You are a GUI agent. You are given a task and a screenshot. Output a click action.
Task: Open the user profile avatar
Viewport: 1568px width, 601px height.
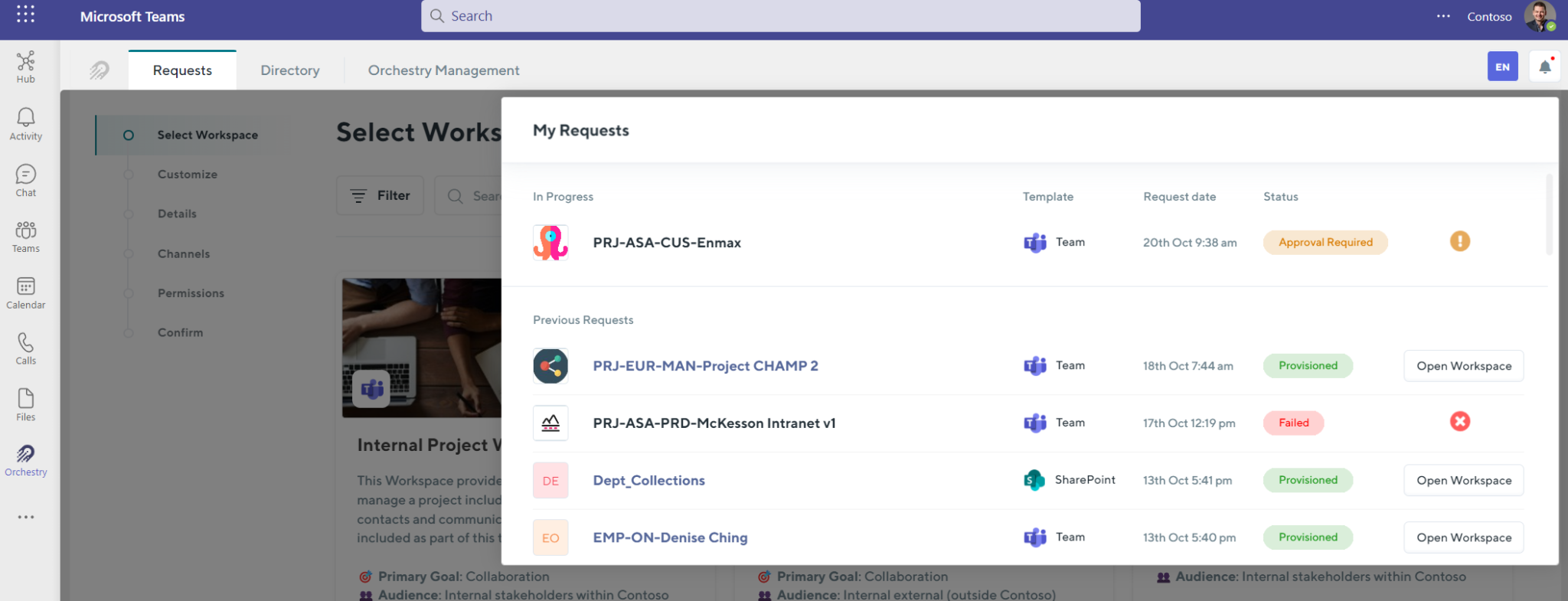tap(1540, 16)
